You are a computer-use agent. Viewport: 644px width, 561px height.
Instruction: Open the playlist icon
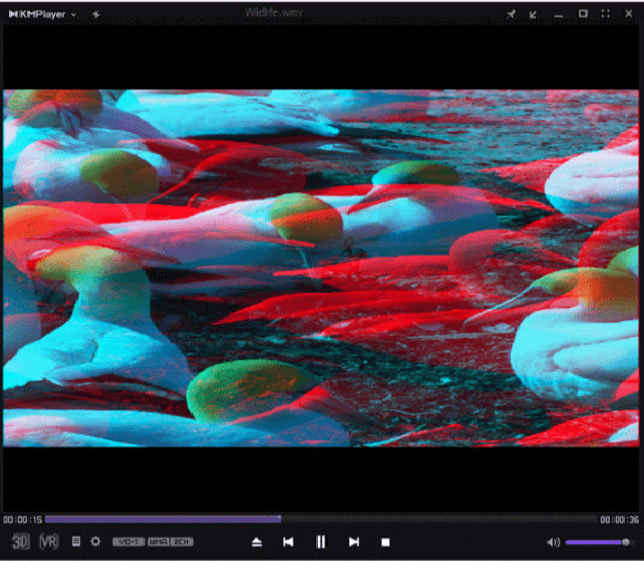tap(76, 542)
